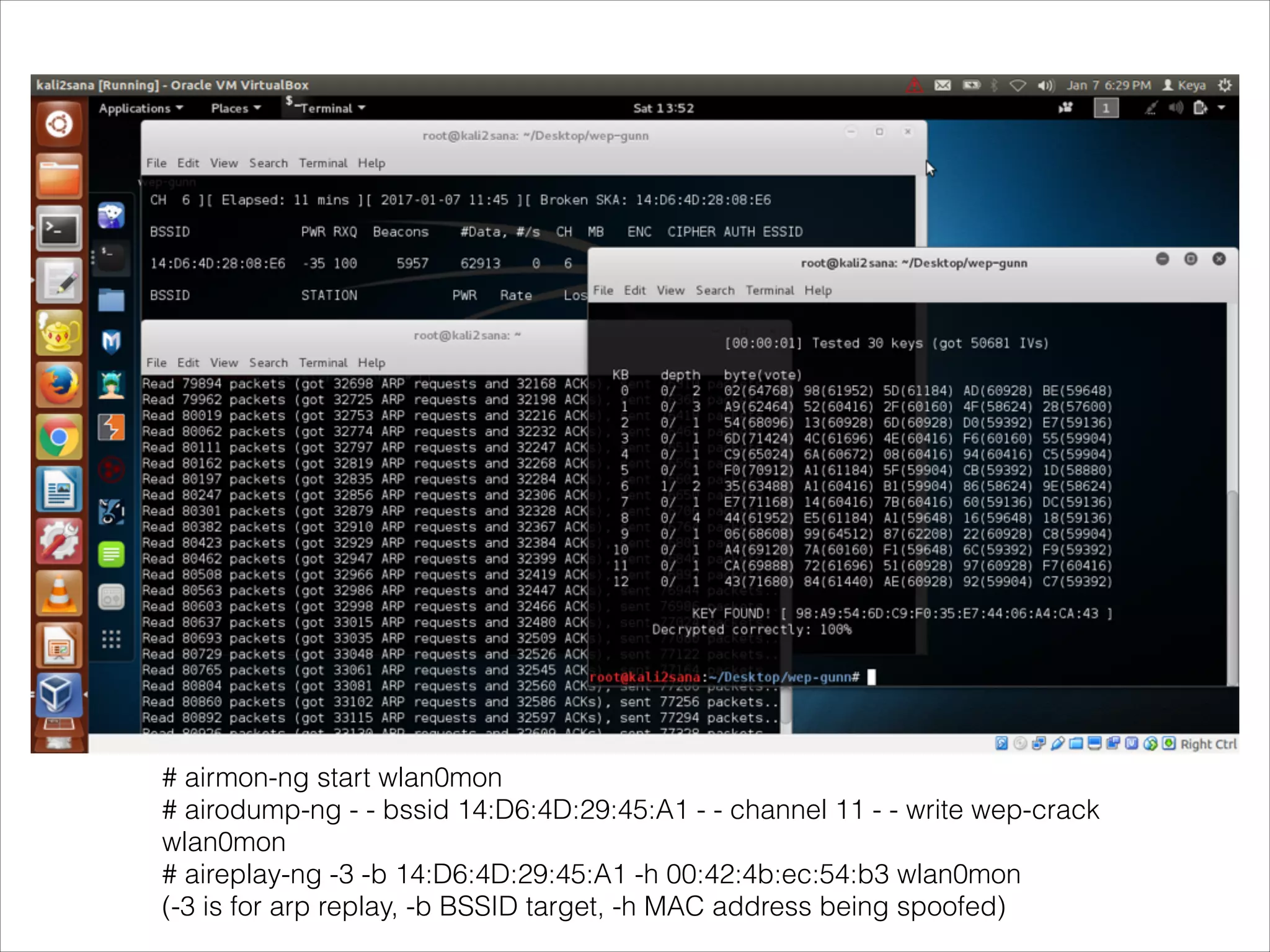This screenshot has width=1270, height=952.
Task: Open System Settings wrench-gear launcher icon
Action: pyautogui.click(x=59, y=541)
